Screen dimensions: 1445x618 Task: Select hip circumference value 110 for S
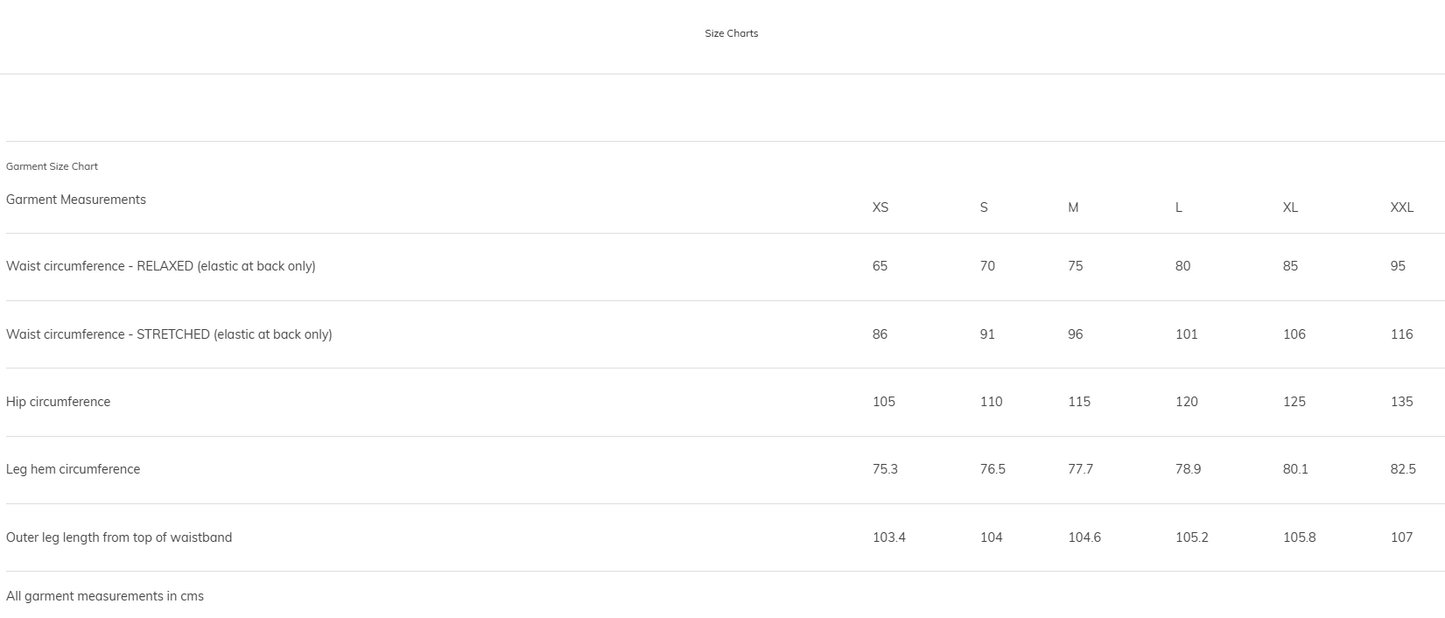(991, 402)
